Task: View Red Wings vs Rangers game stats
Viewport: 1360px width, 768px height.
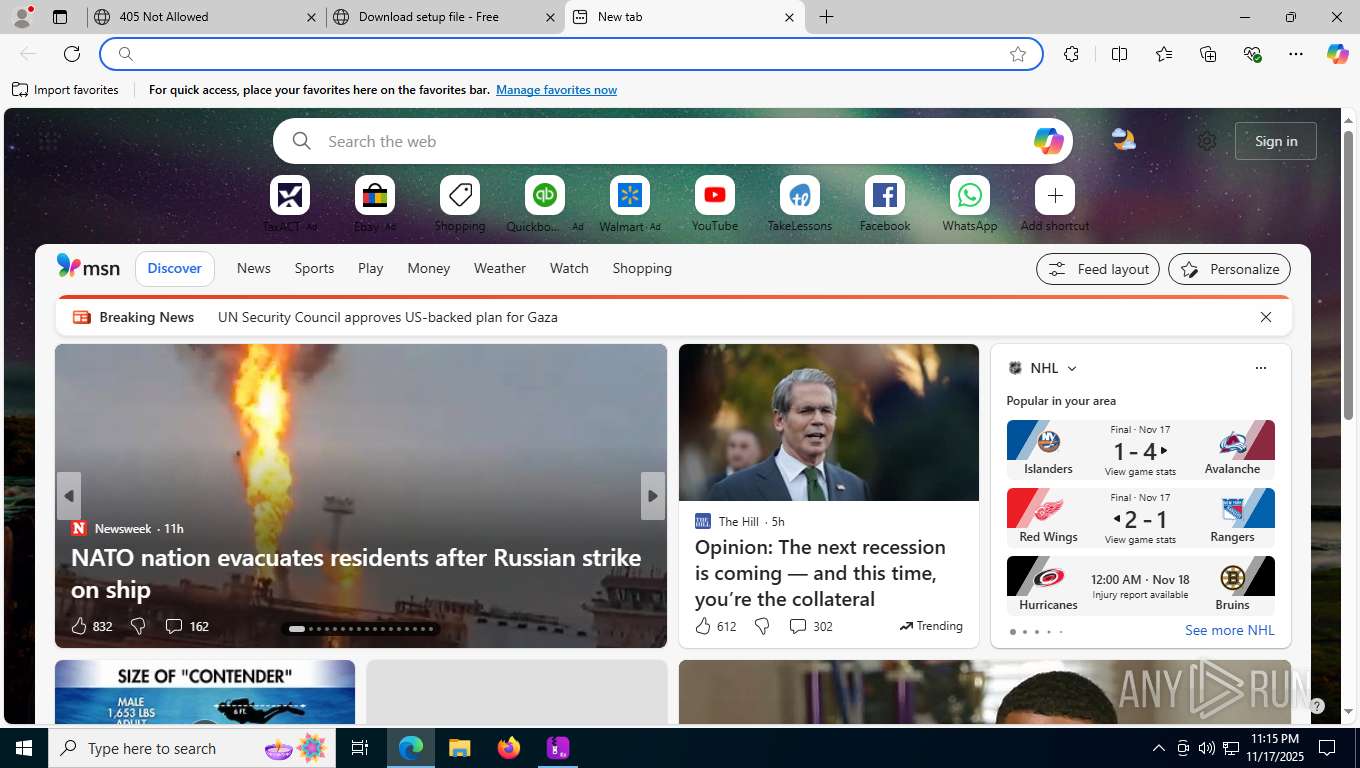Action: coord(1140,539)
